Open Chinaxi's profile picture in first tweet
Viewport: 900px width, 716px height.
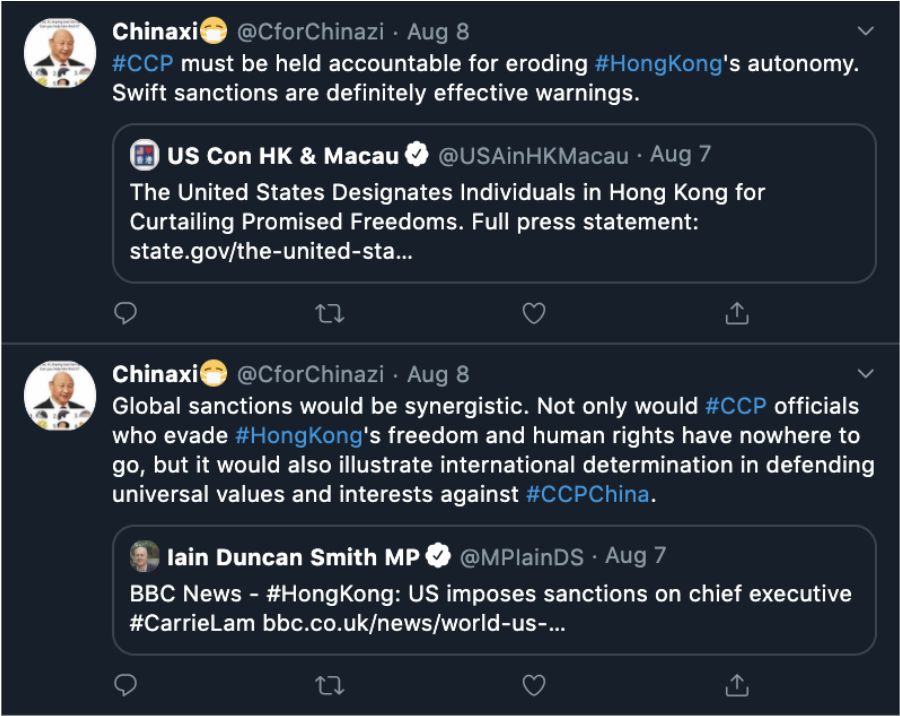tap(60, 53)
